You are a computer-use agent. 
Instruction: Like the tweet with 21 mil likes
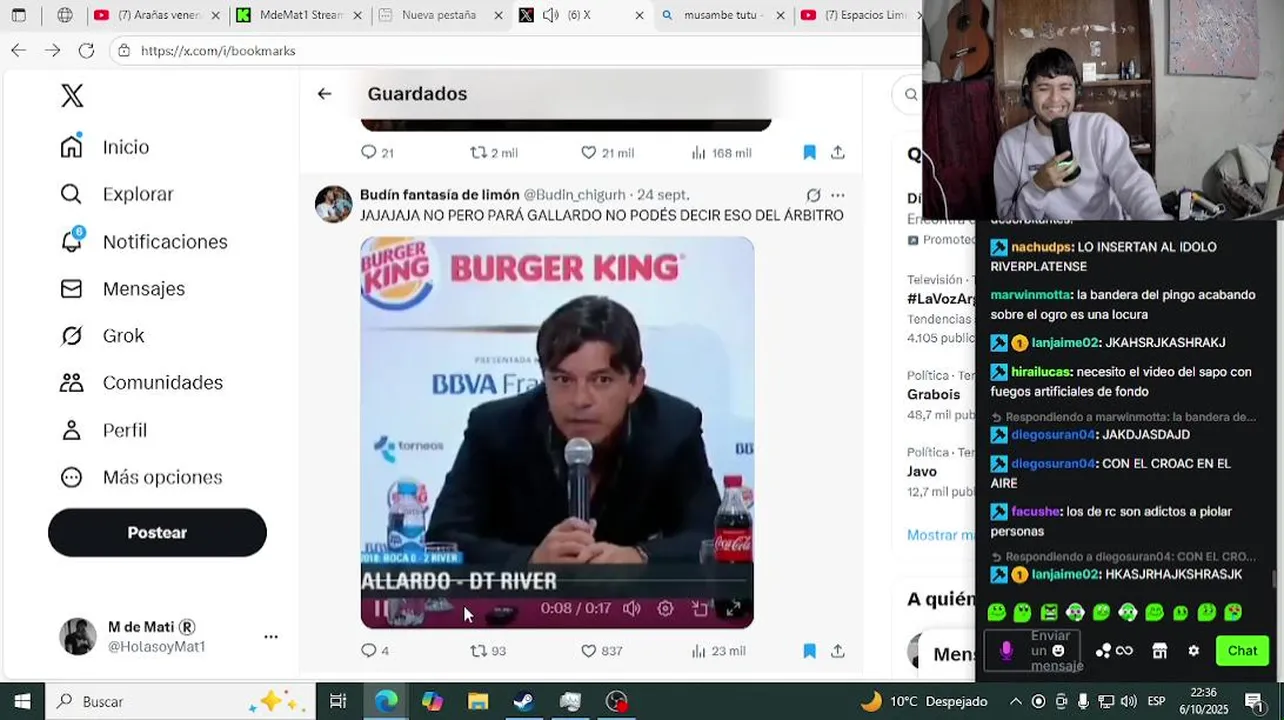coord(607,152)
